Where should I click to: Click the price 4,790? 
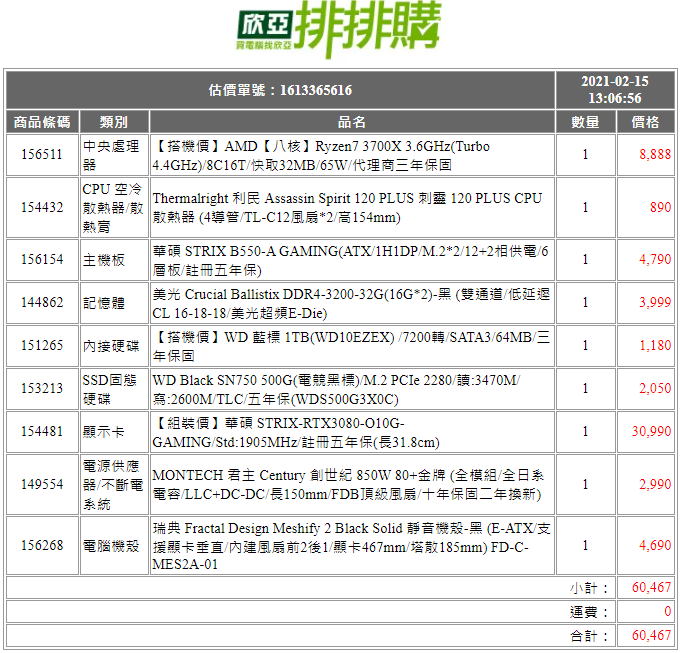click(x=655, y=259)
